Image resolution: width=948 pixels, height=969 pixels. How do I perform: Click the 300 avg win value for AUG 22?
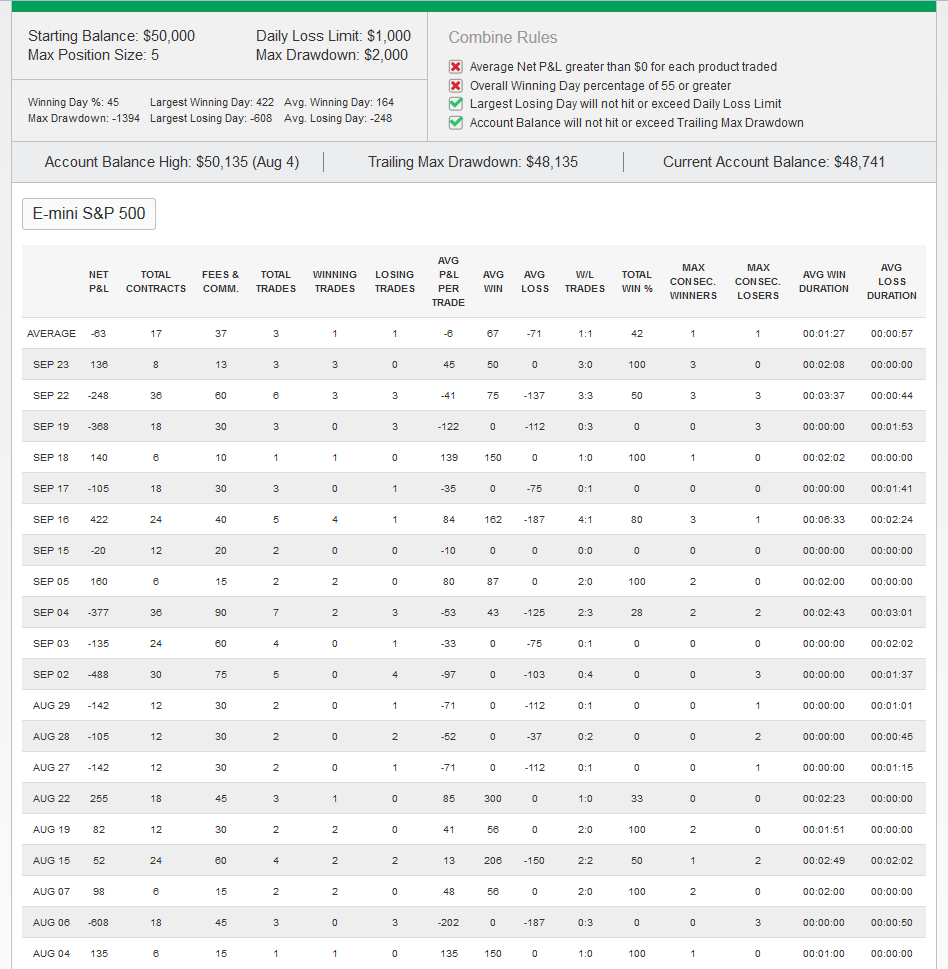[493, 798]
